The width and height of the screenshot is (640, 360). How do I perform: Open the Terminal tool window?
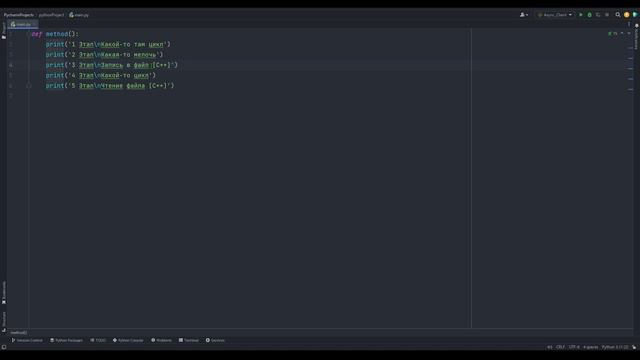[189, 340]
